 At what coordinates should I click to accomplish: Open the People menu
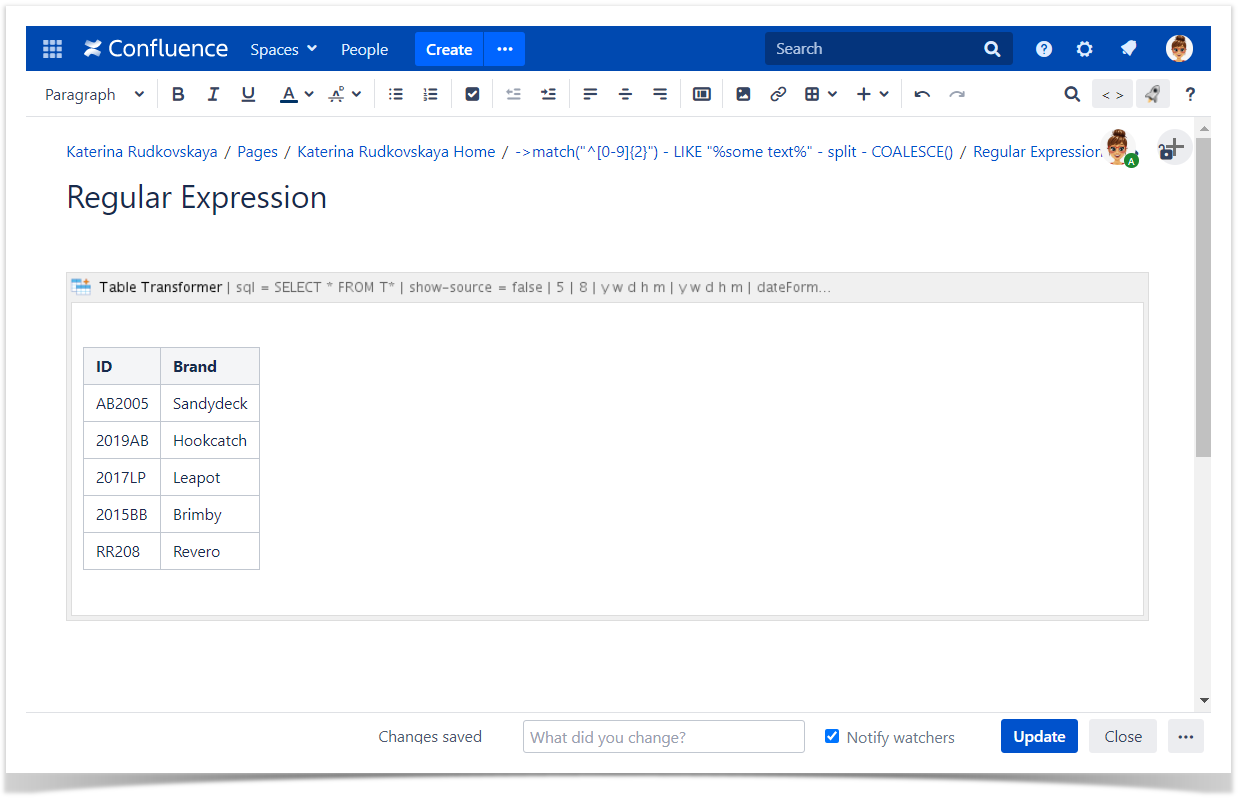[x=364, y=49]
